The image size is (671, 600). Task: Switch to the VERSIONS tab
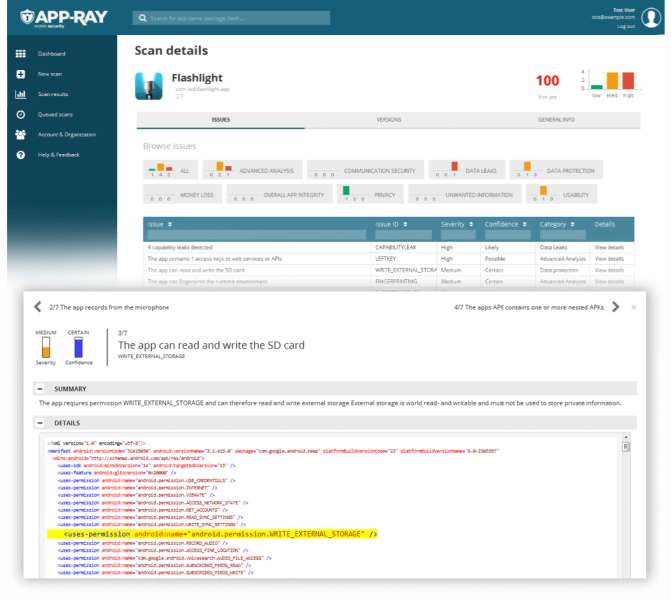coord(389,120)
